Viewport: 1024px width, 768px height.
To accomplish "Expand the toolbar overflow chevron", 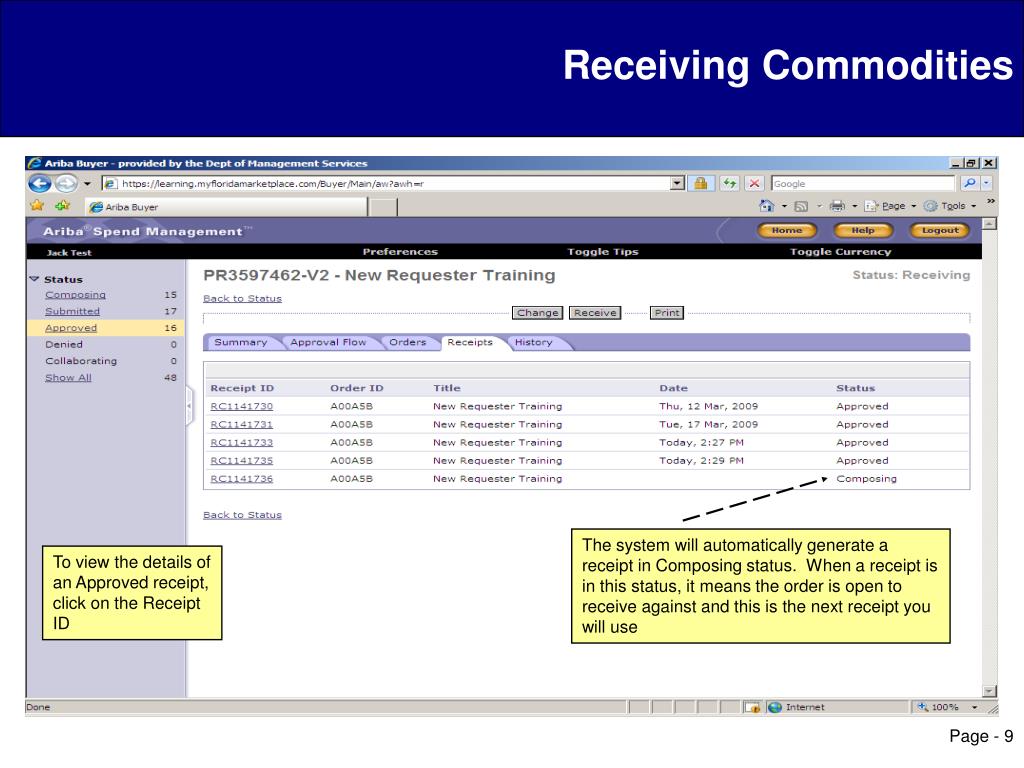I will tap(990, 201).
